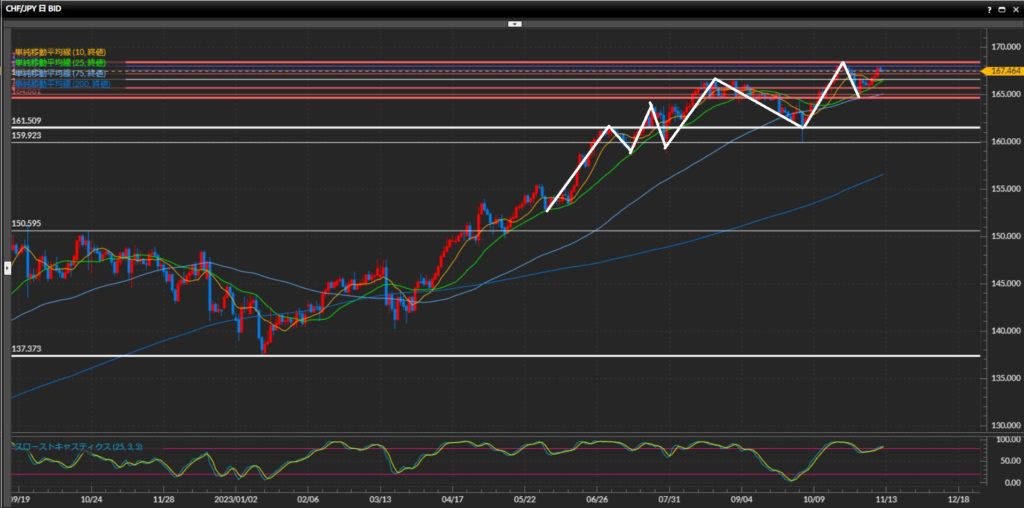Select the 75-period moving average label
The width and height of the screenshot is (1024, 508).
coord(59,73)
